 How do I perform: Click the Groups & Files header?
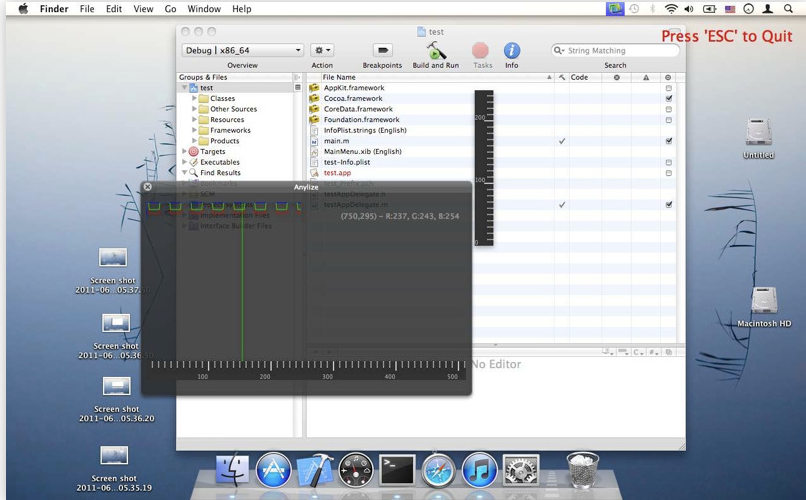[x=235, y=77]
